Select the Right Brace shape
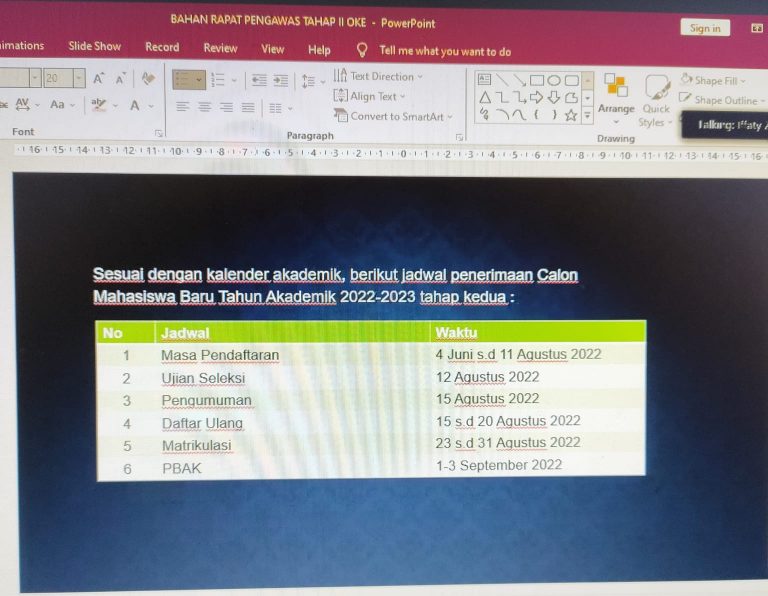Image resolution: width=768 pixels, height=596 pixels. pyautogui.click(x=554, y=115)
